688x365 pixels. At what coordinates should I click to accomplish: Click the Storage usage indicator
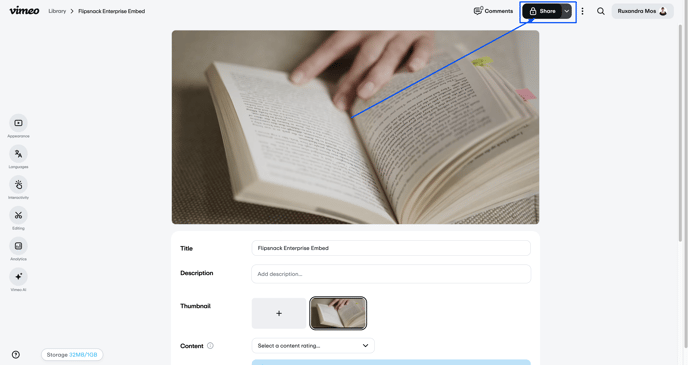(72, 354)
